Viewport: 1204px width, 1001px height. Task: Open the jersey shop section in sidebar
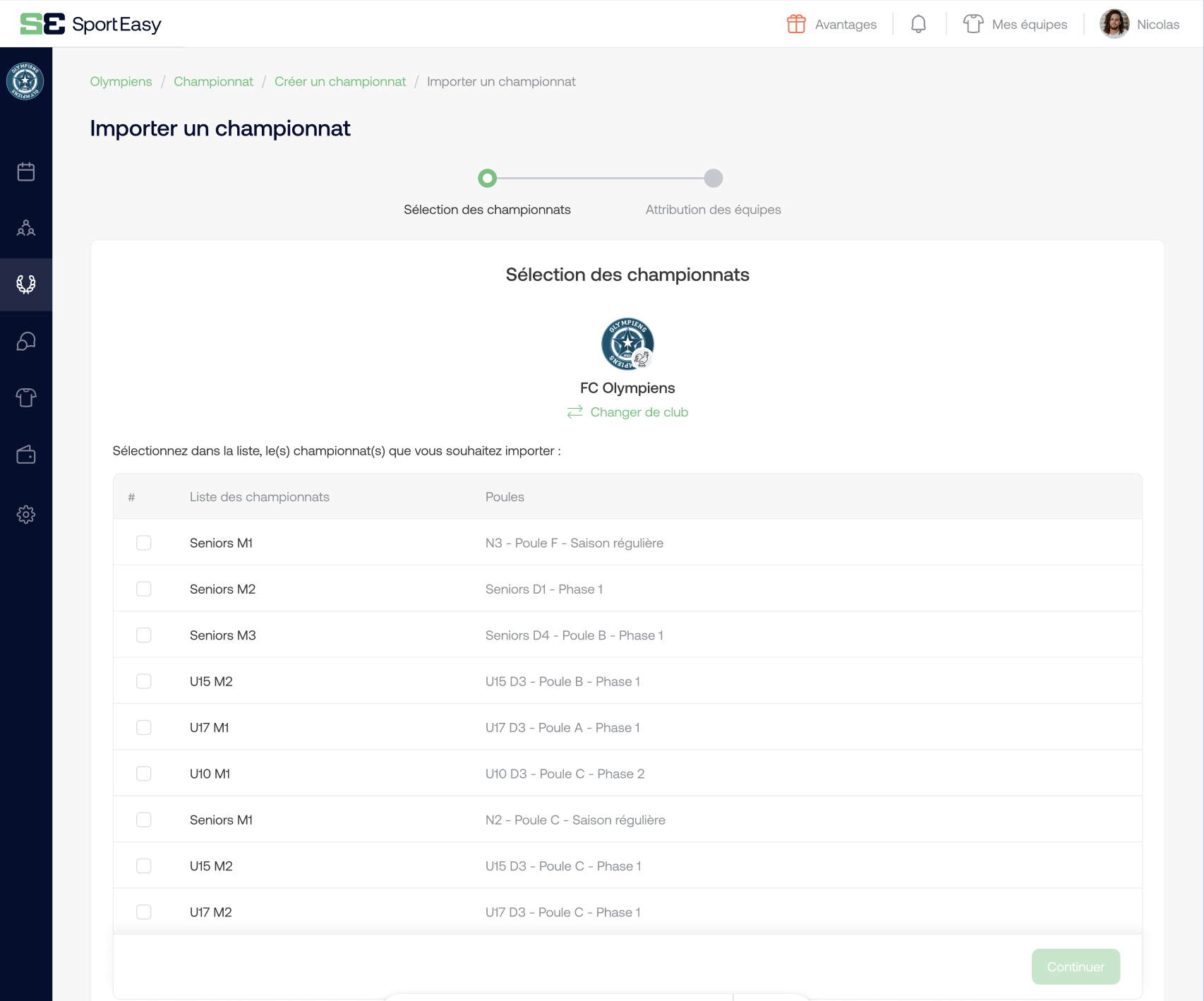26,397
